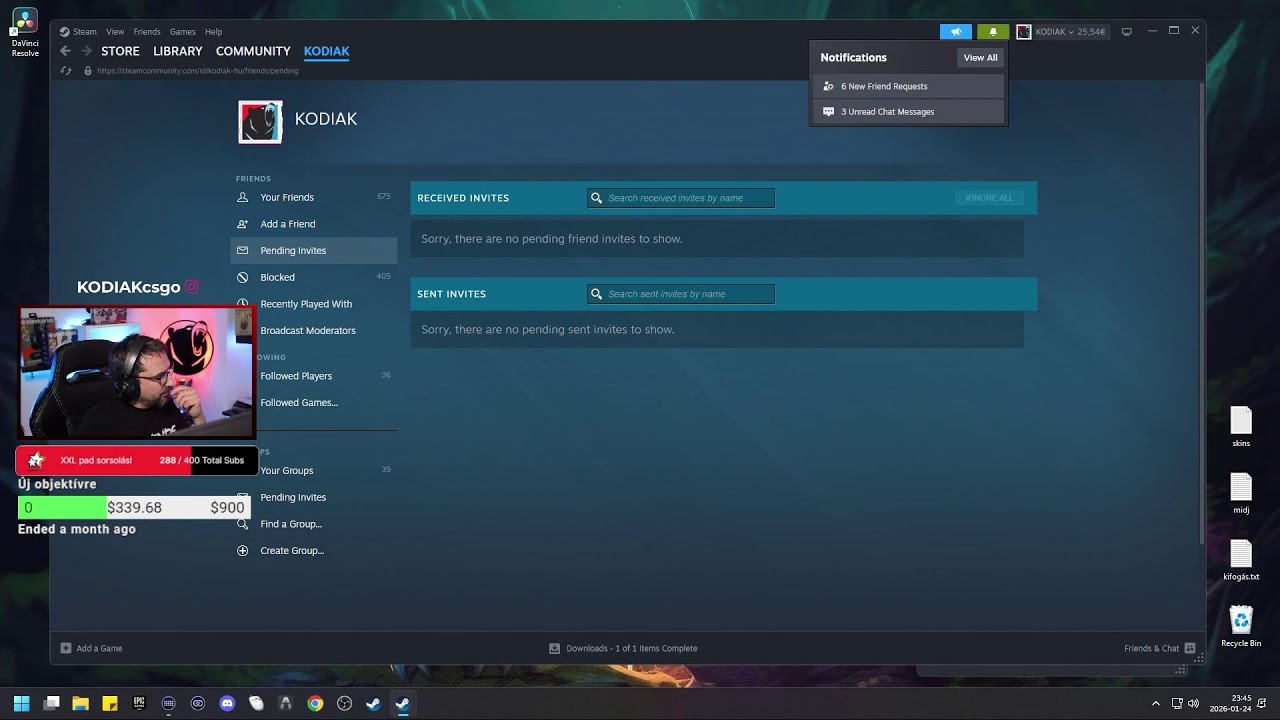1280x720 pixels.
Task: Click the Friends & Chat icon
Action: [1190, 648]
